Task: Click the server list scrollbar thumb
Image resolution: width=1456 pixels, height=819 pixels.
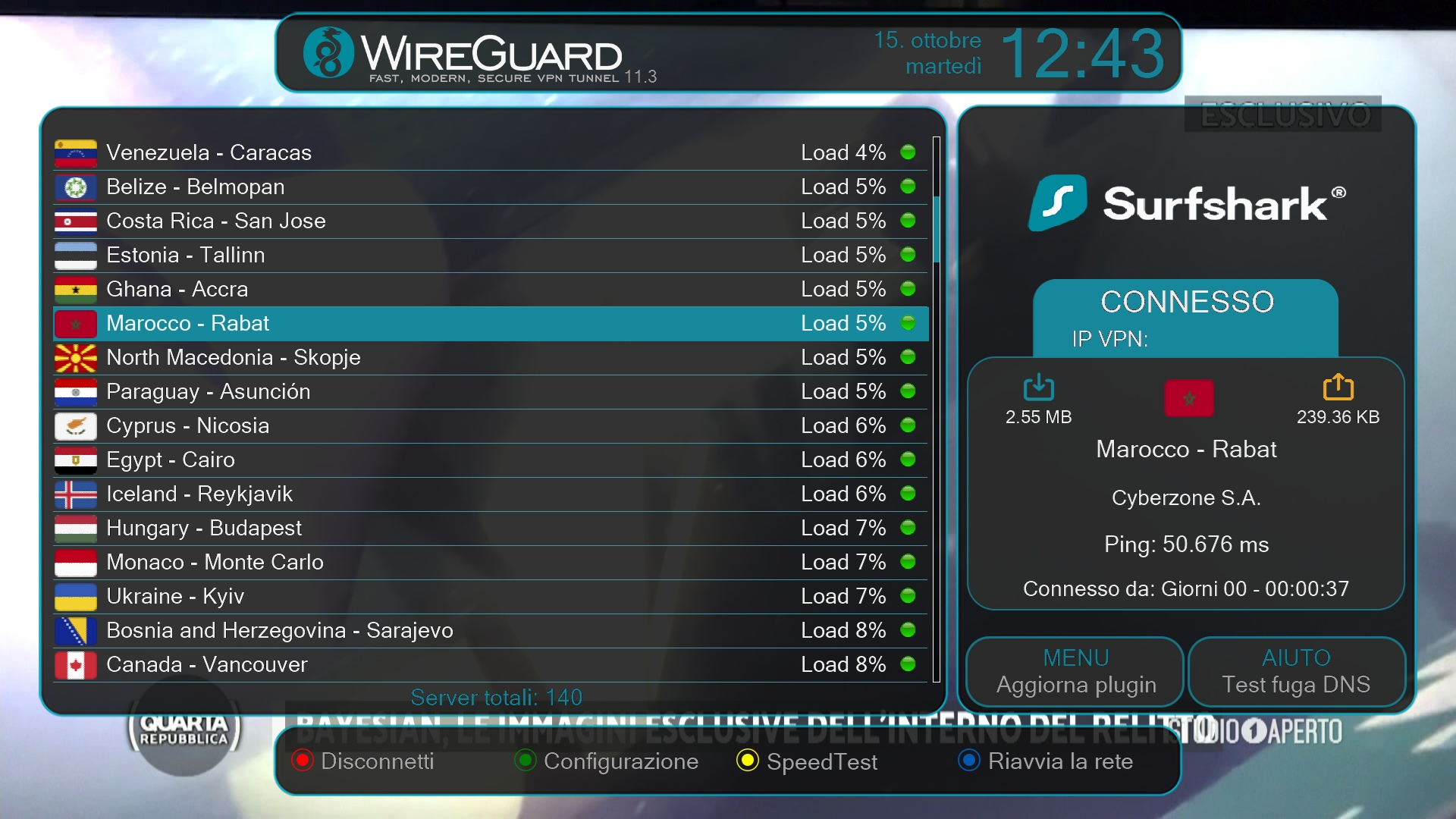Action: click(x=937, y=230)
